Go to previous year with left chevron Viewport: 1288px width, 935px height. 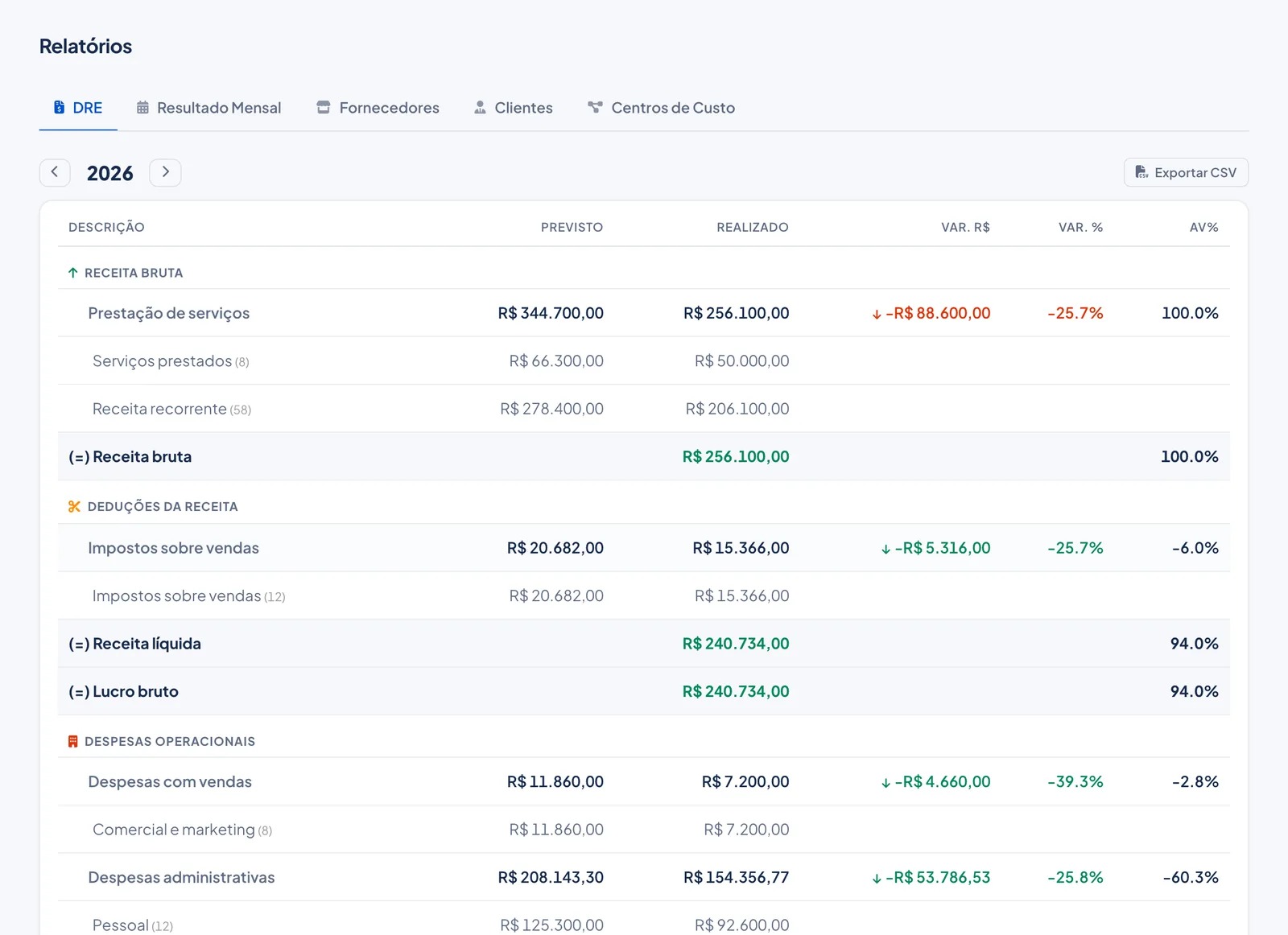[x=55, y=172]
